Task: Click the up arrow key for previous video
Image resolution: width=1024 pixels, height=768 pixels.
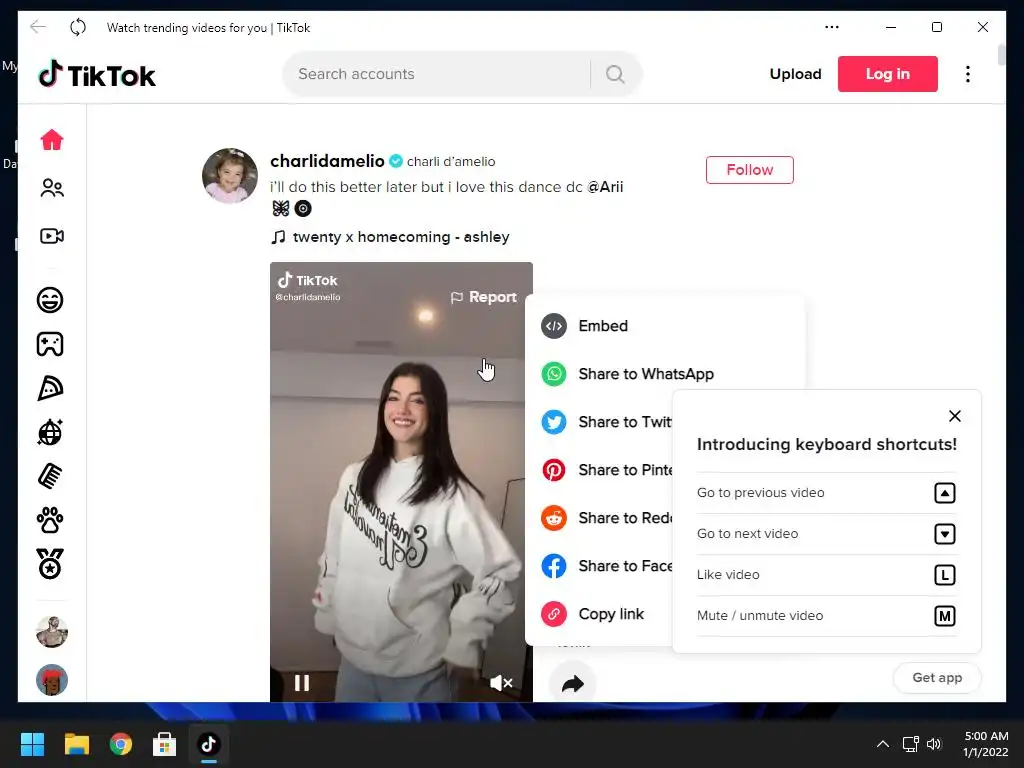Action: [x=944, y=493]
